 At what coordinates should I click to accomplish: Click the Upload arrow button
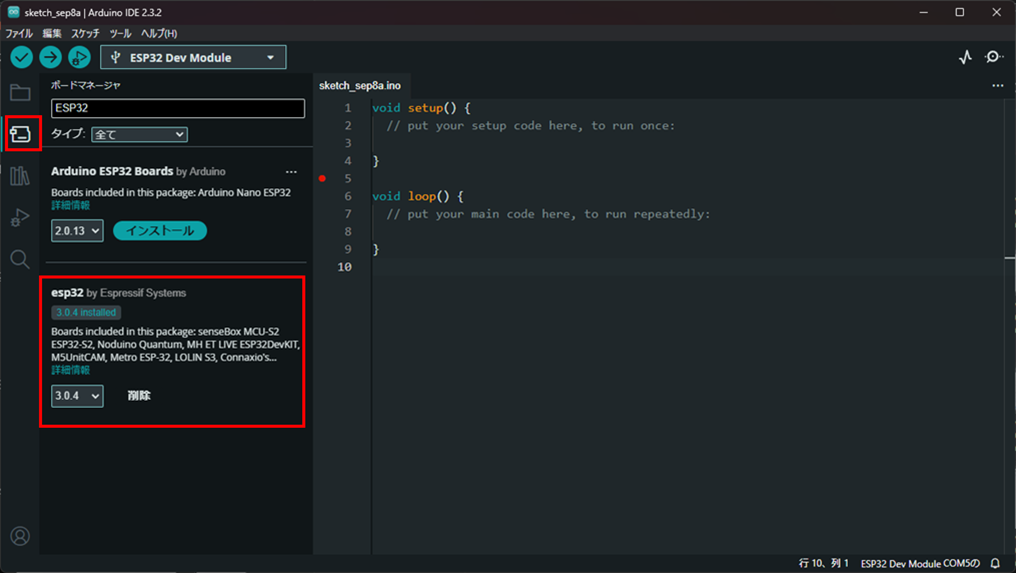[50, 58]
